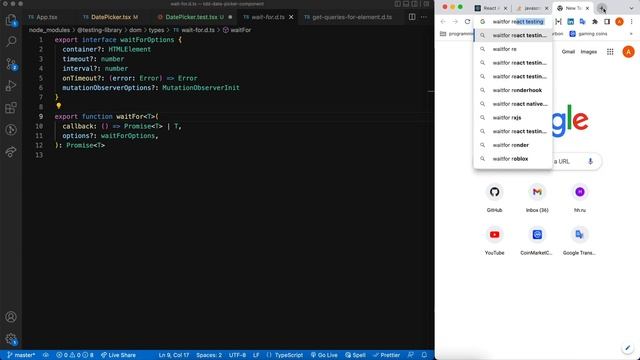Screen dimensions: 640x360
Task: Select the "waitfor rxjs" suggestion
Action: [x=513, y=118]
